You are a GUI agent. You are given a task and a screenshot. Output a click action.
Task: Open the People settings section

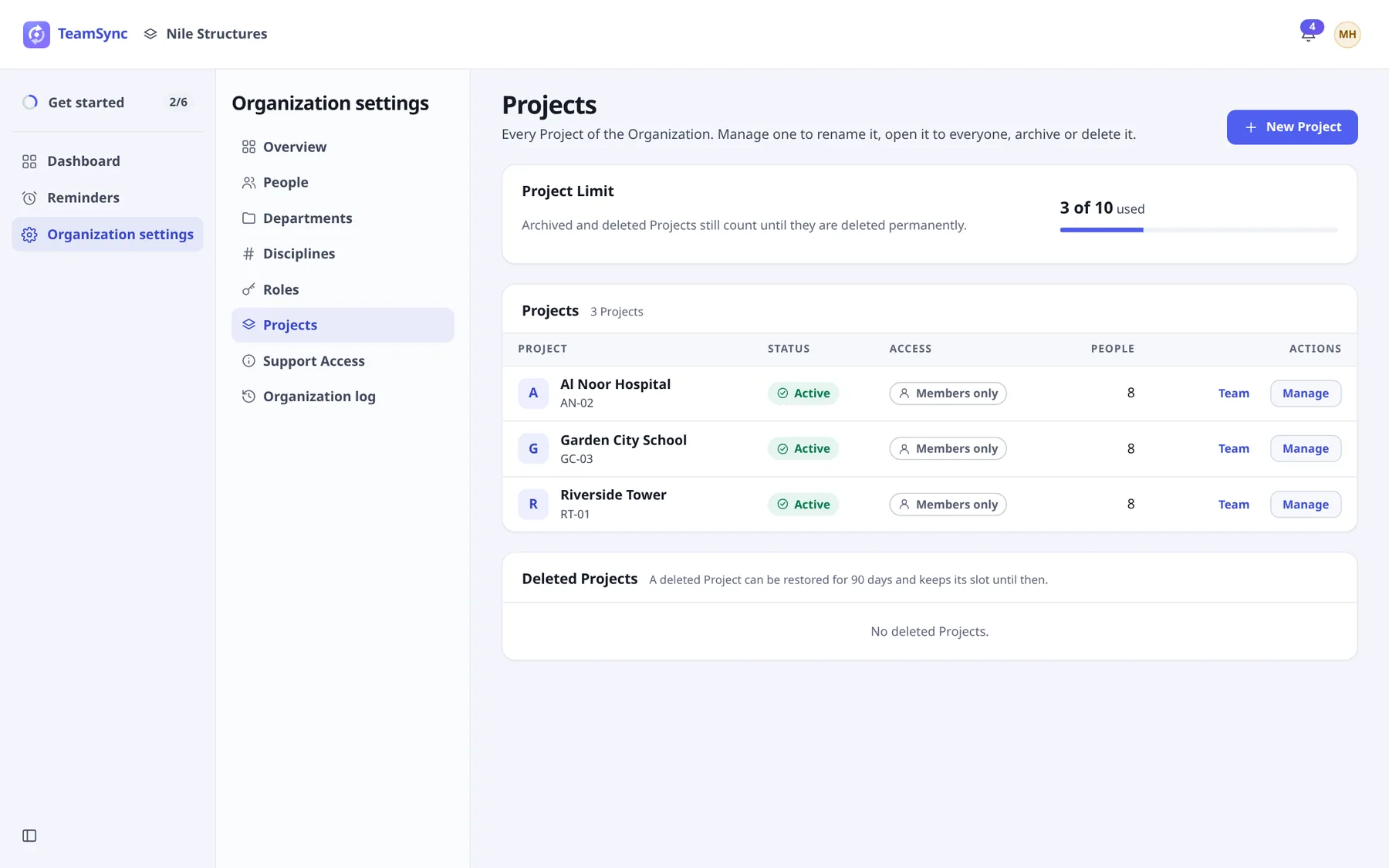coord(343,182)
